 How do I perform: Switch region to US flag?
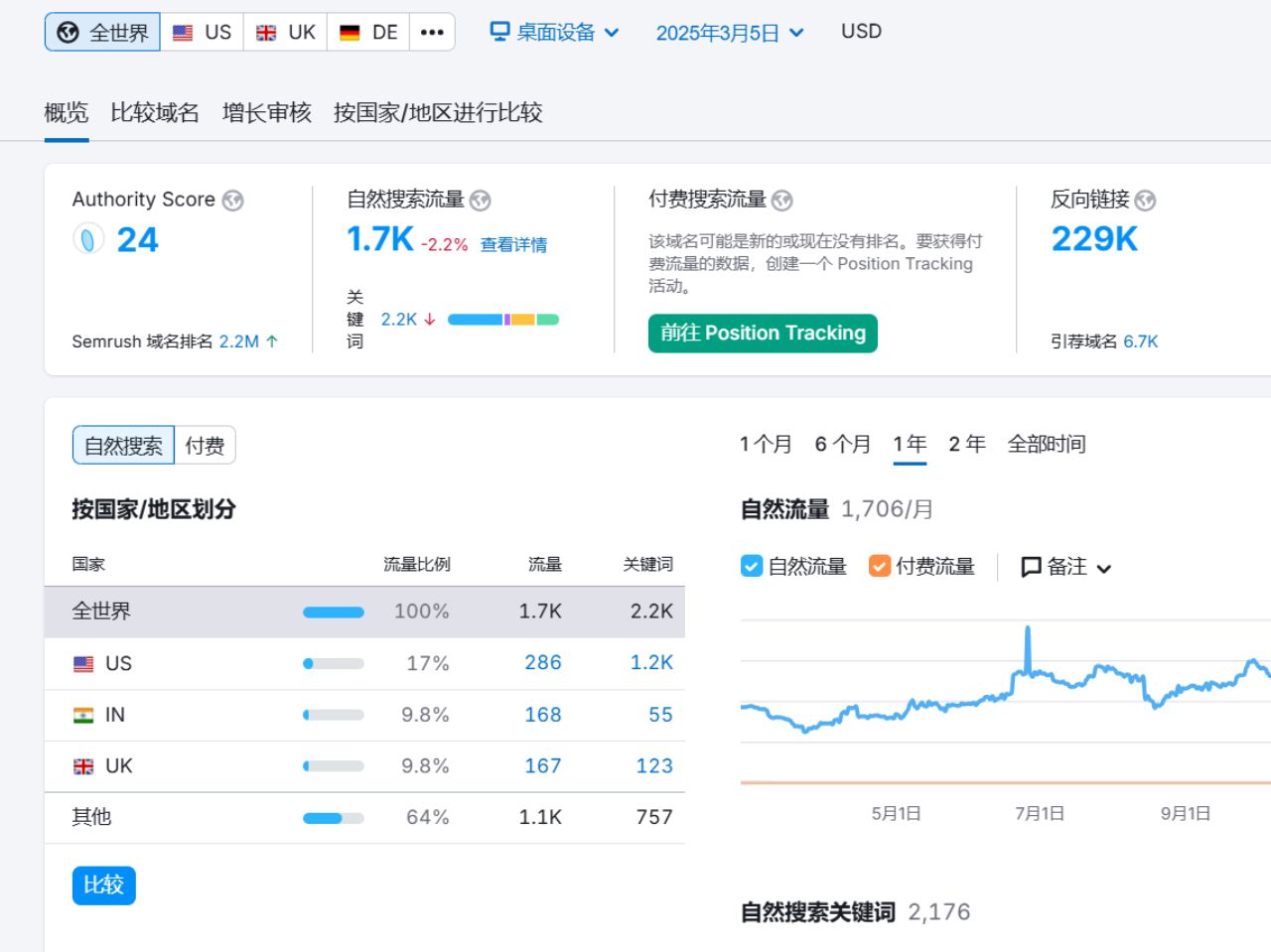pos(202,32)
